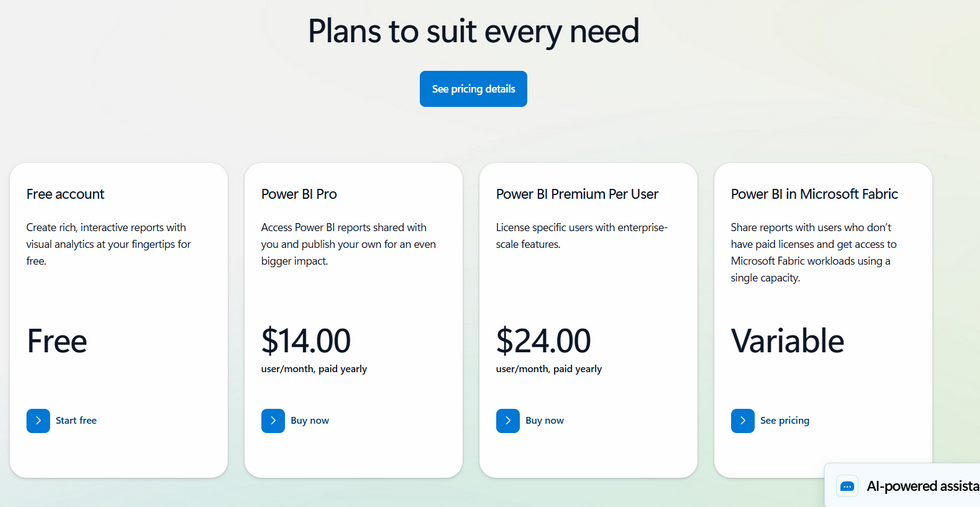This screenshot has height=507, width=980.
Task: Open the Start free link text
Action: point(76,421)
